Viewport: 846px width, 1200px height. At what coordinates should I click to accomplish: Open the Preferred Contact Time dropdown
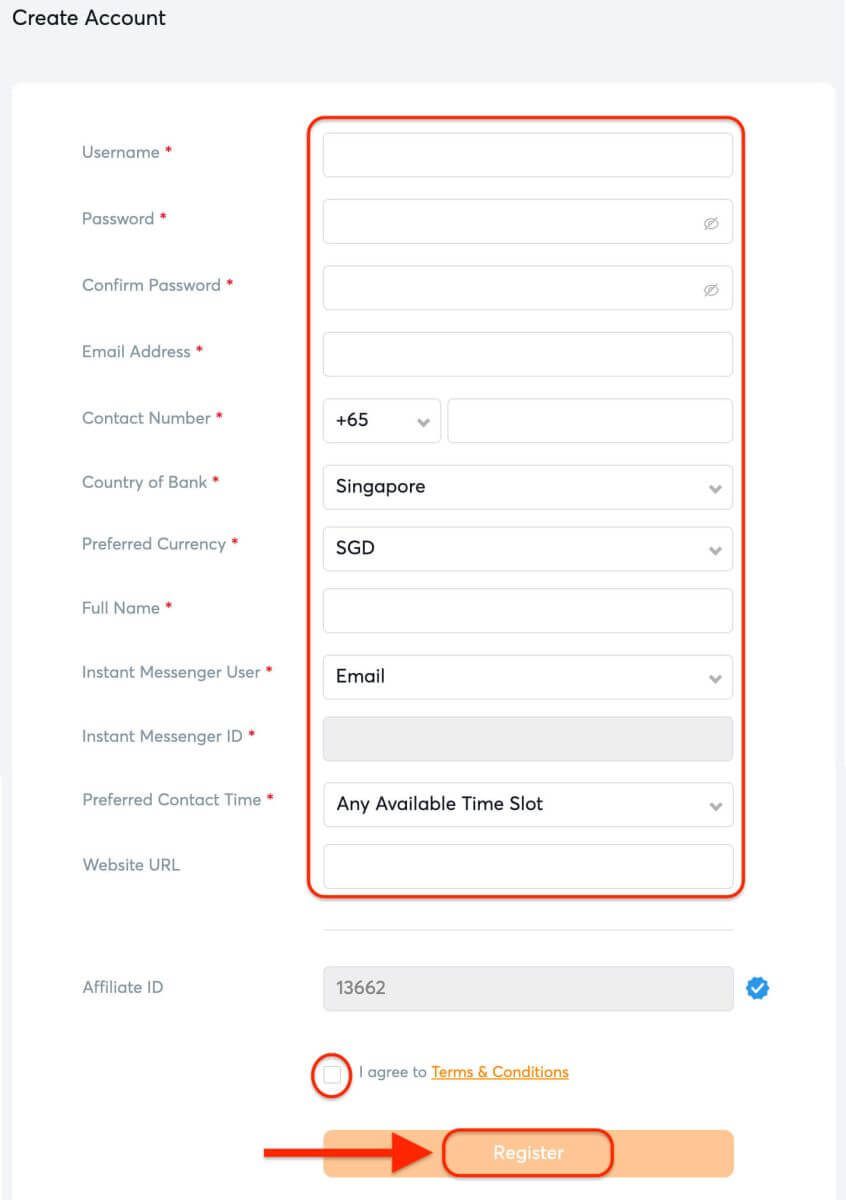pyautogui.click(x=527, y=804)
